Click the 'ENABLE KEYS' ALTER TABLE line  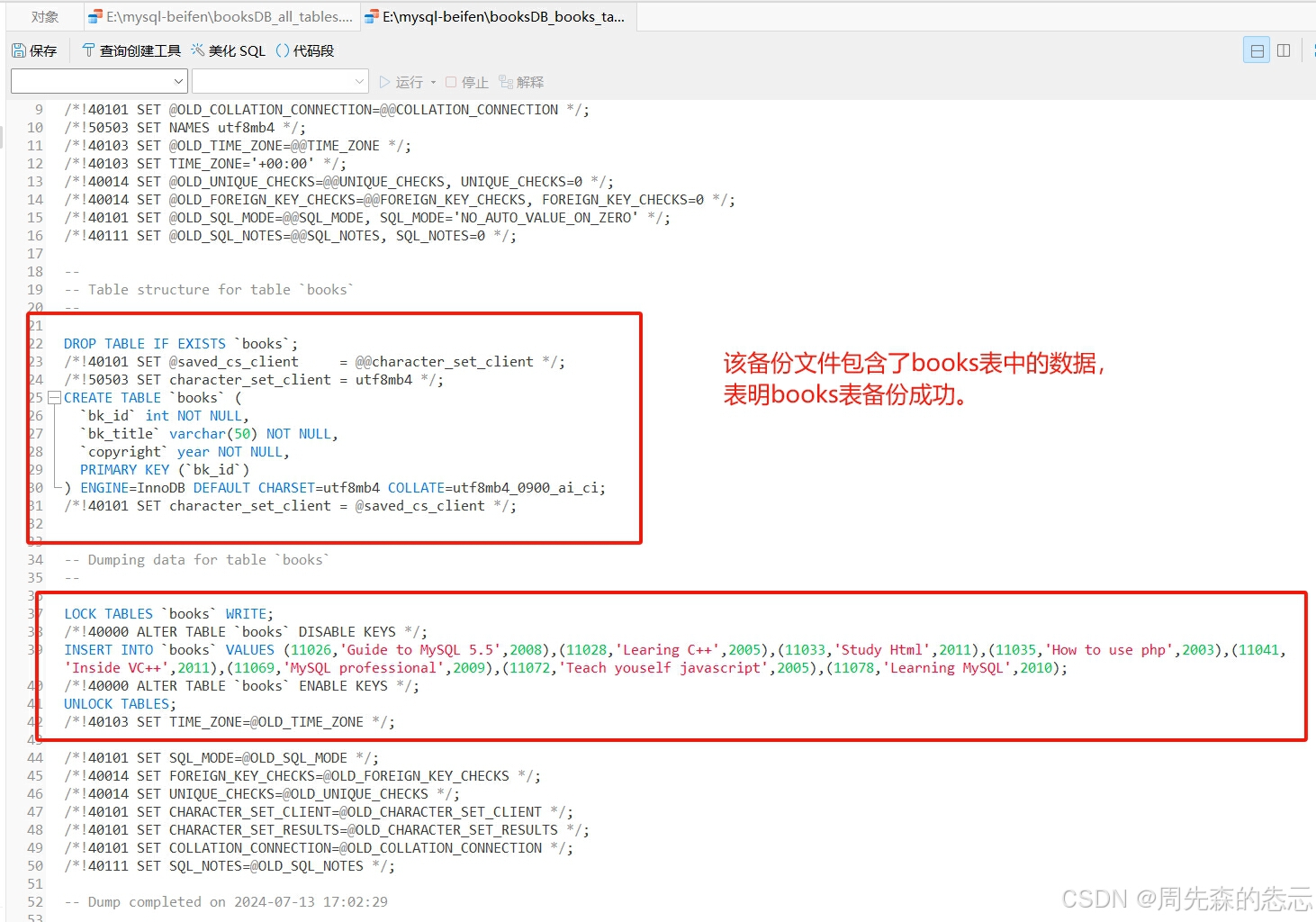[241, 686]
